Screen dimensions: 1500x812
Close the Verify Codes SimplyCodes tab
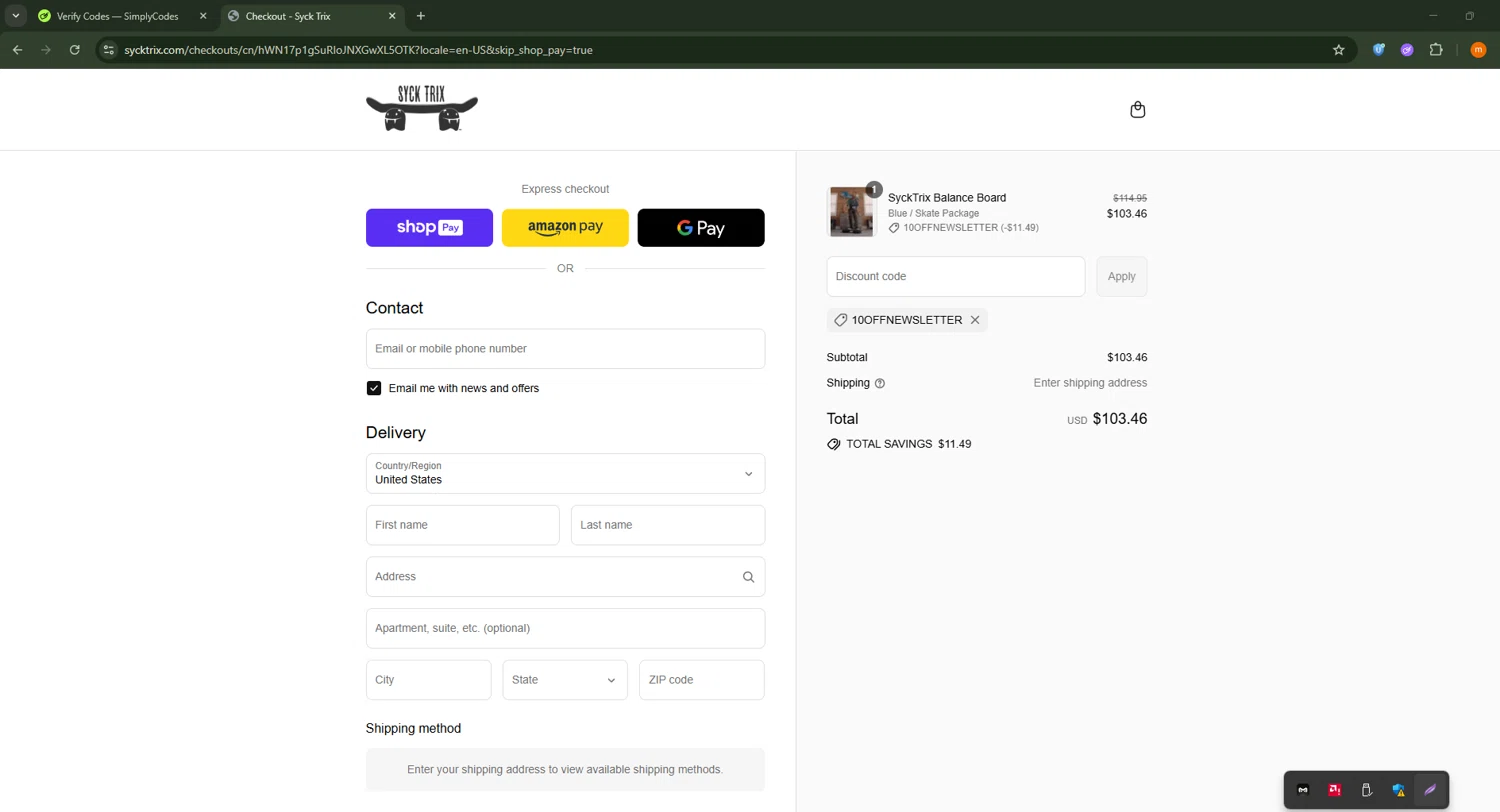click(x=203, y=16)
